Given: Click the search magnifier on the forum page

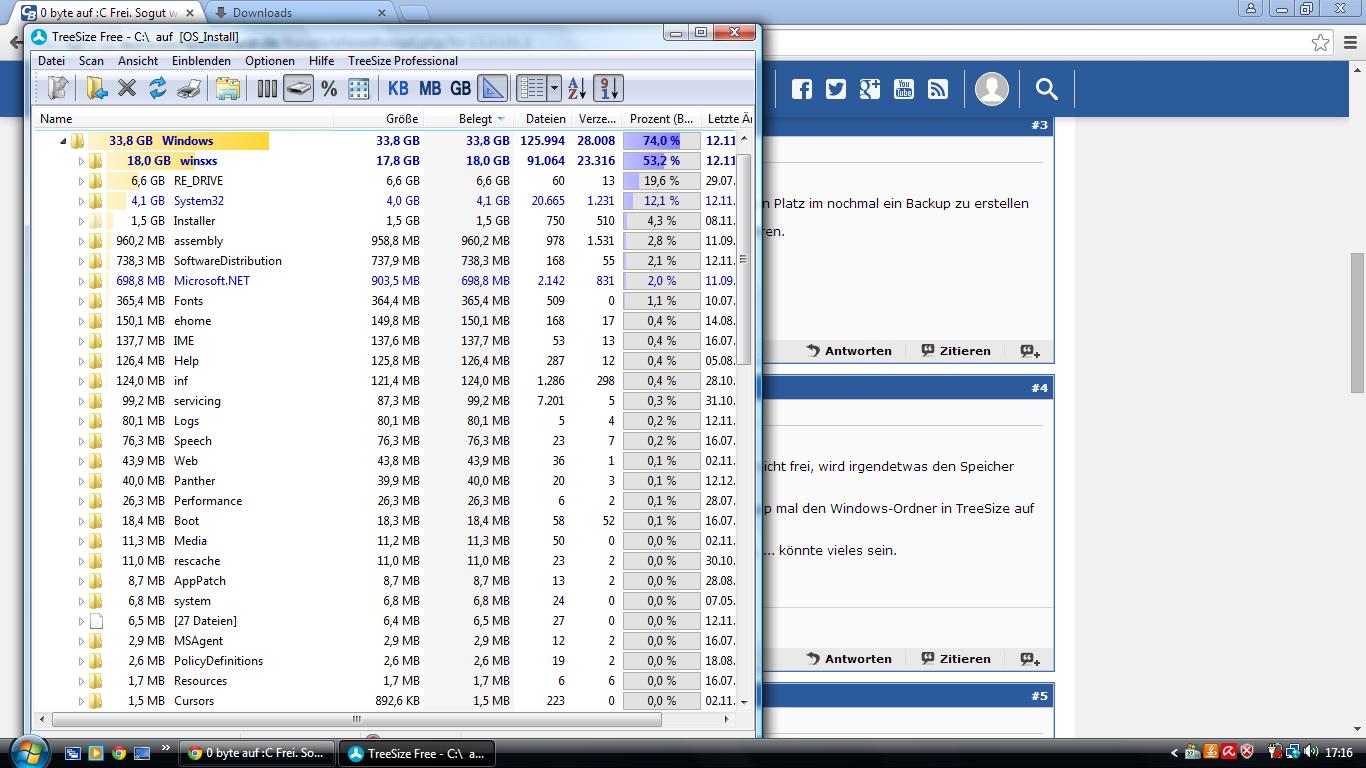Looking at the screenshot, I should click(1046, 89).
